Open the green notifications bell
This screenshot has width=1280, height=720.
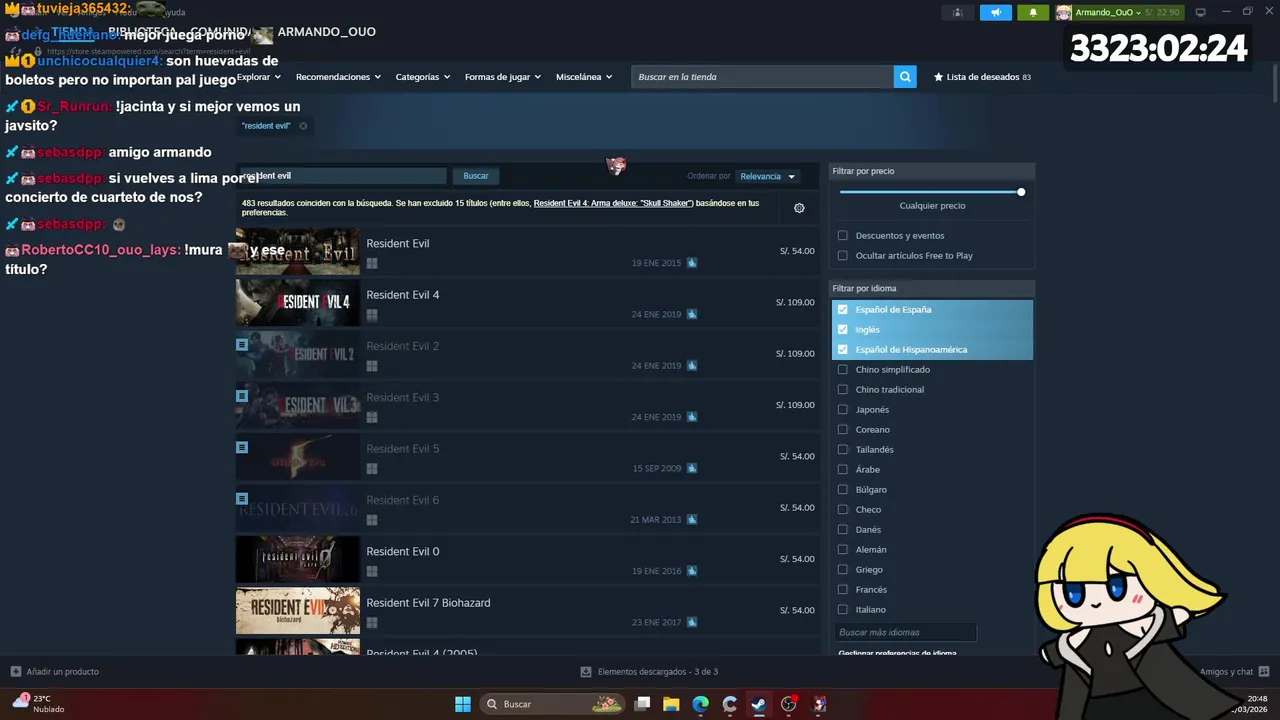(1033, 12)
